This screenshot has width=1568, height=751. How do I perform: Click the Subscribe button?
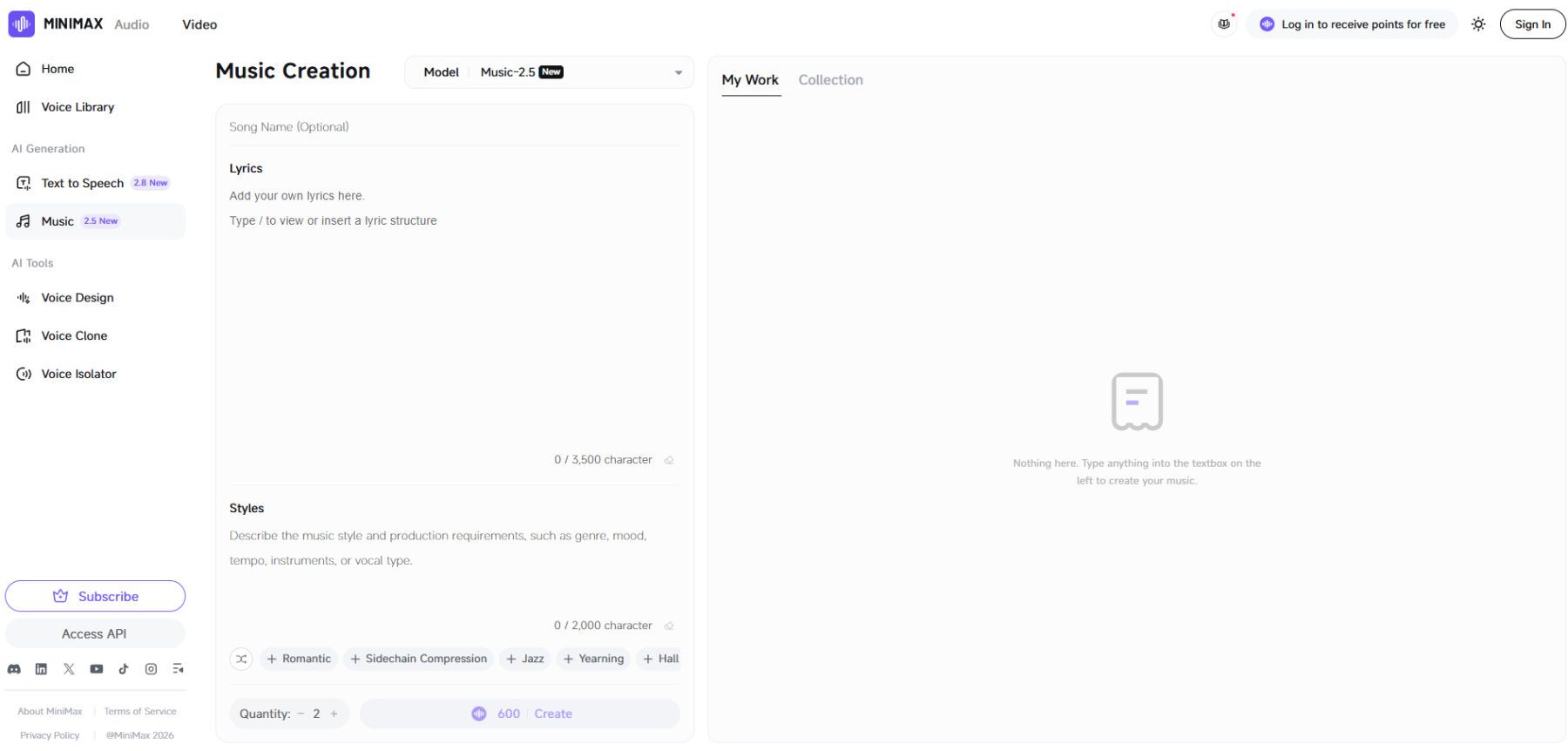[x=95, y=596]
